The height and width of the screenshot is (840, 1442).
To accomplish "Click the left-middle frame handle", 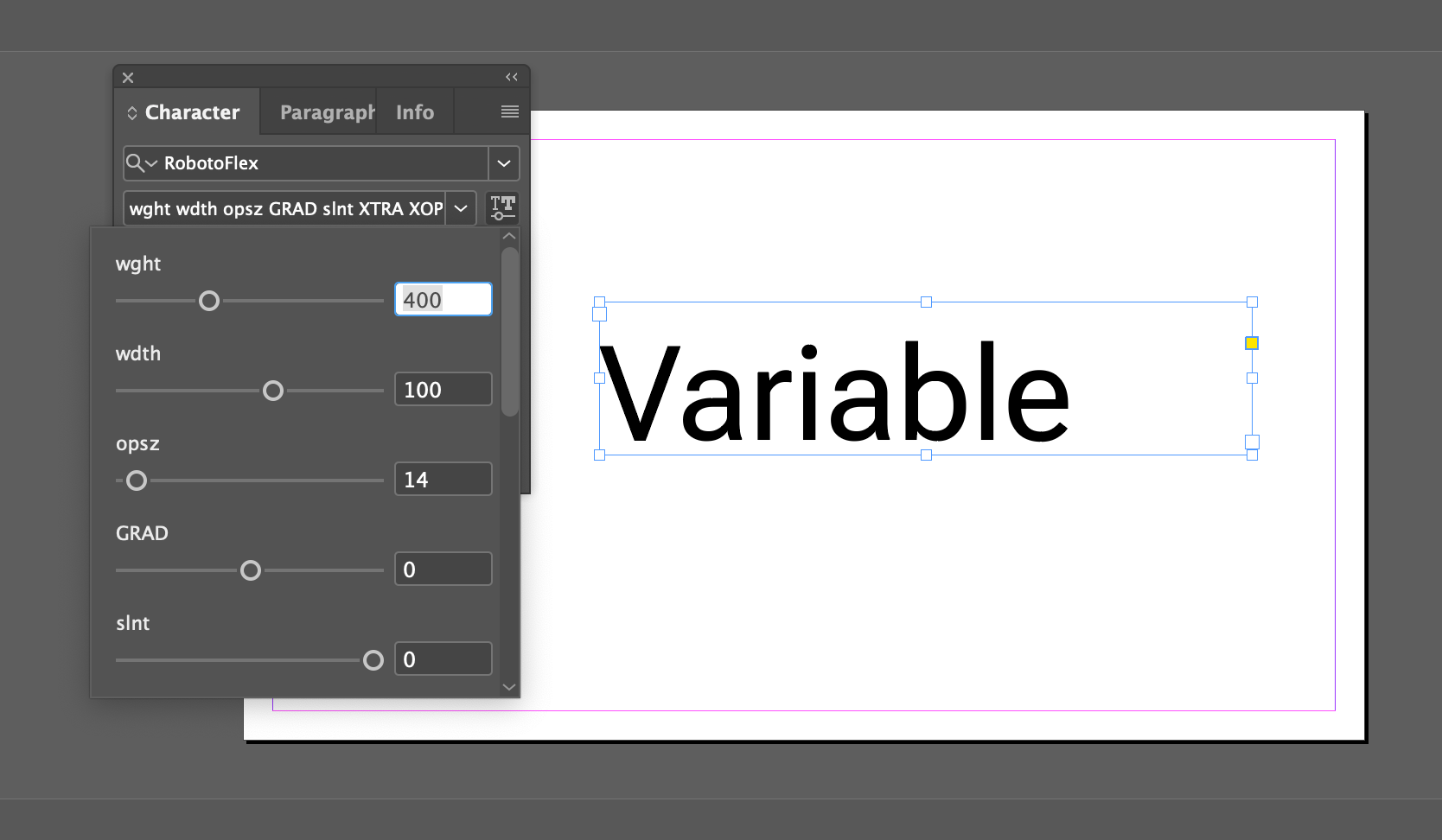I will click(599, 378).
